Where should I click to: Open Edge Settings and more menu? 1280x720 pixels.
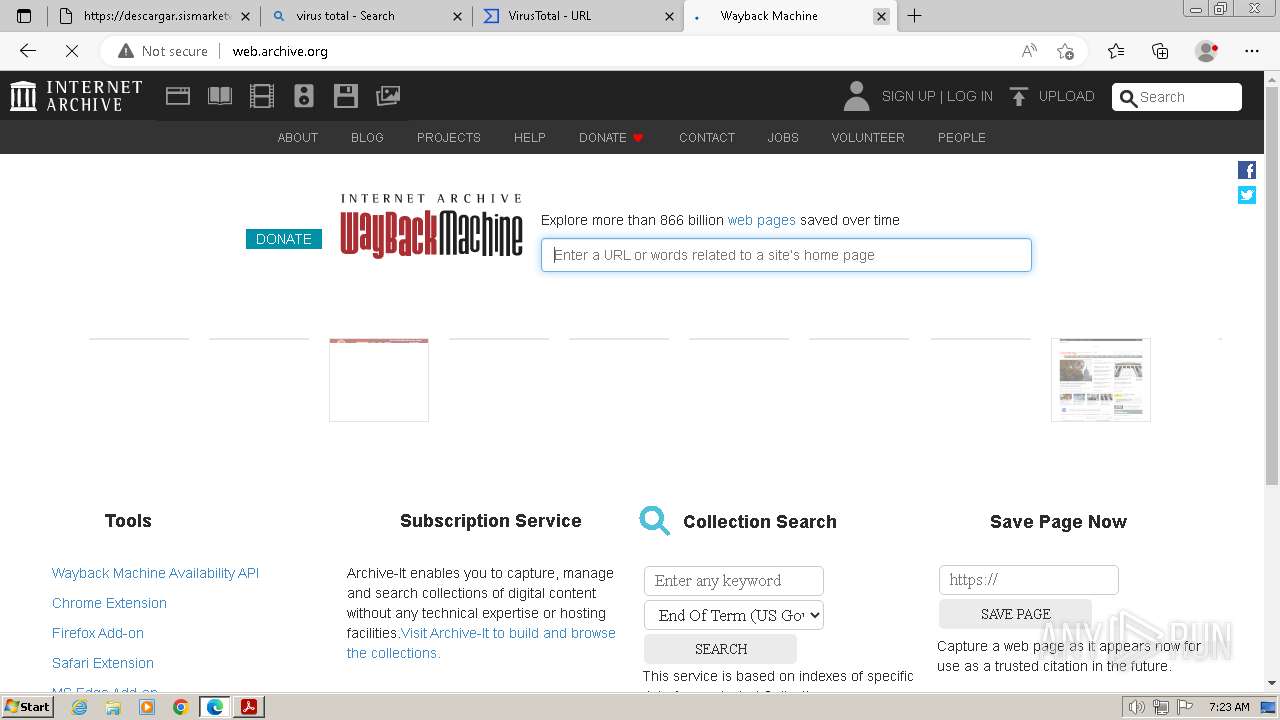[1252, 51]
